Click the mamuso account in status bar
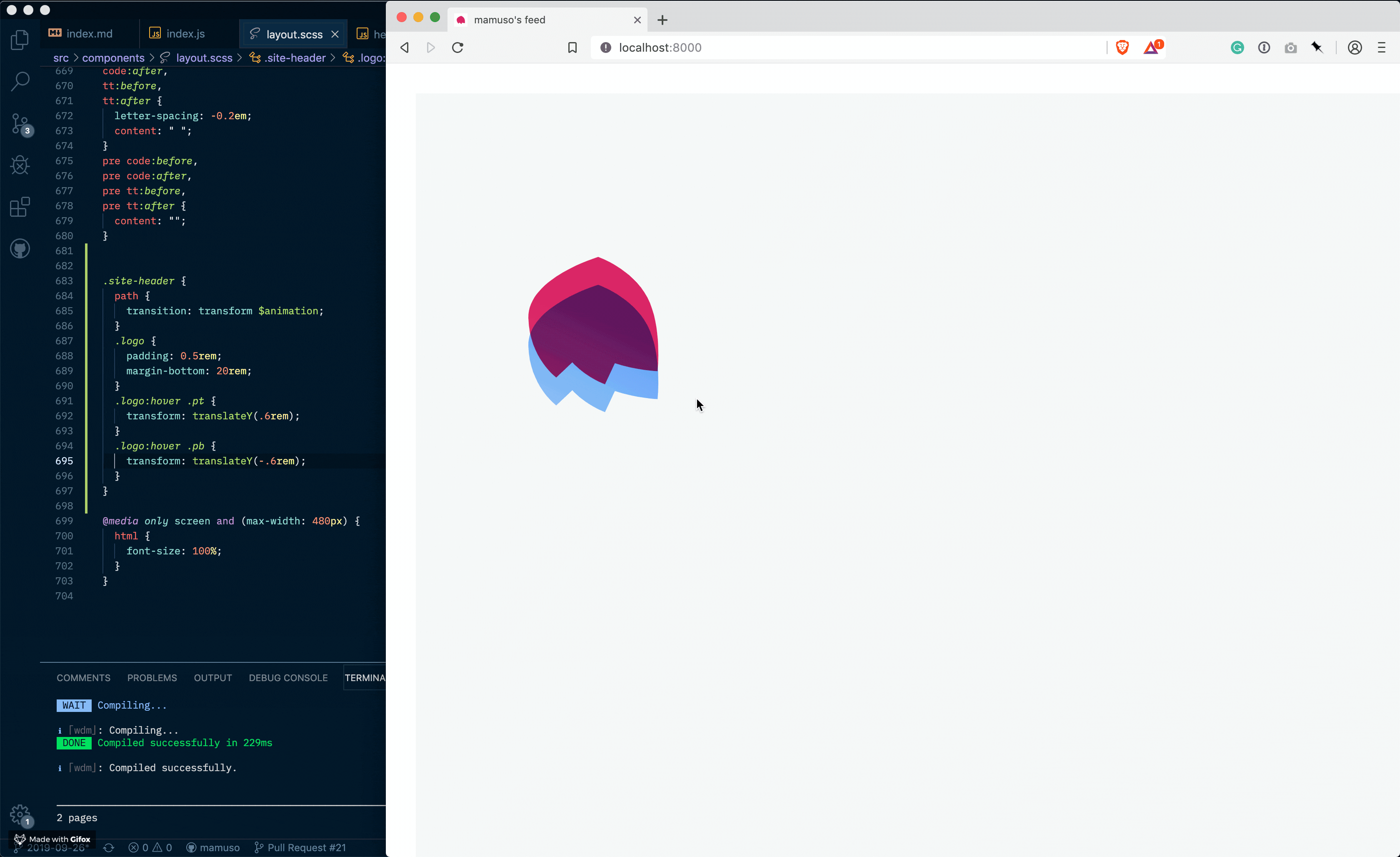 (219, 847)
